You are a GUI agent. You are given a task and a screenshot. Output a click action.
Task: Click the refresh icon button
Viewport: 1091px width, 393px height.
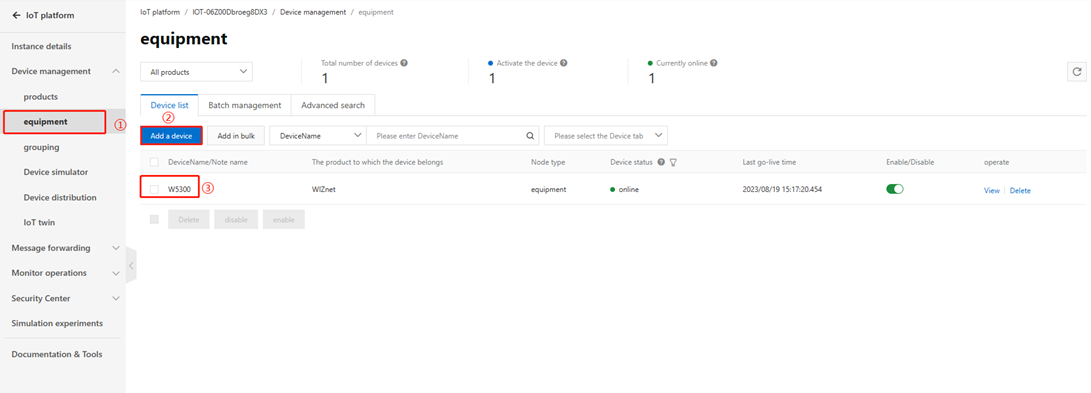coord(1076,72)
